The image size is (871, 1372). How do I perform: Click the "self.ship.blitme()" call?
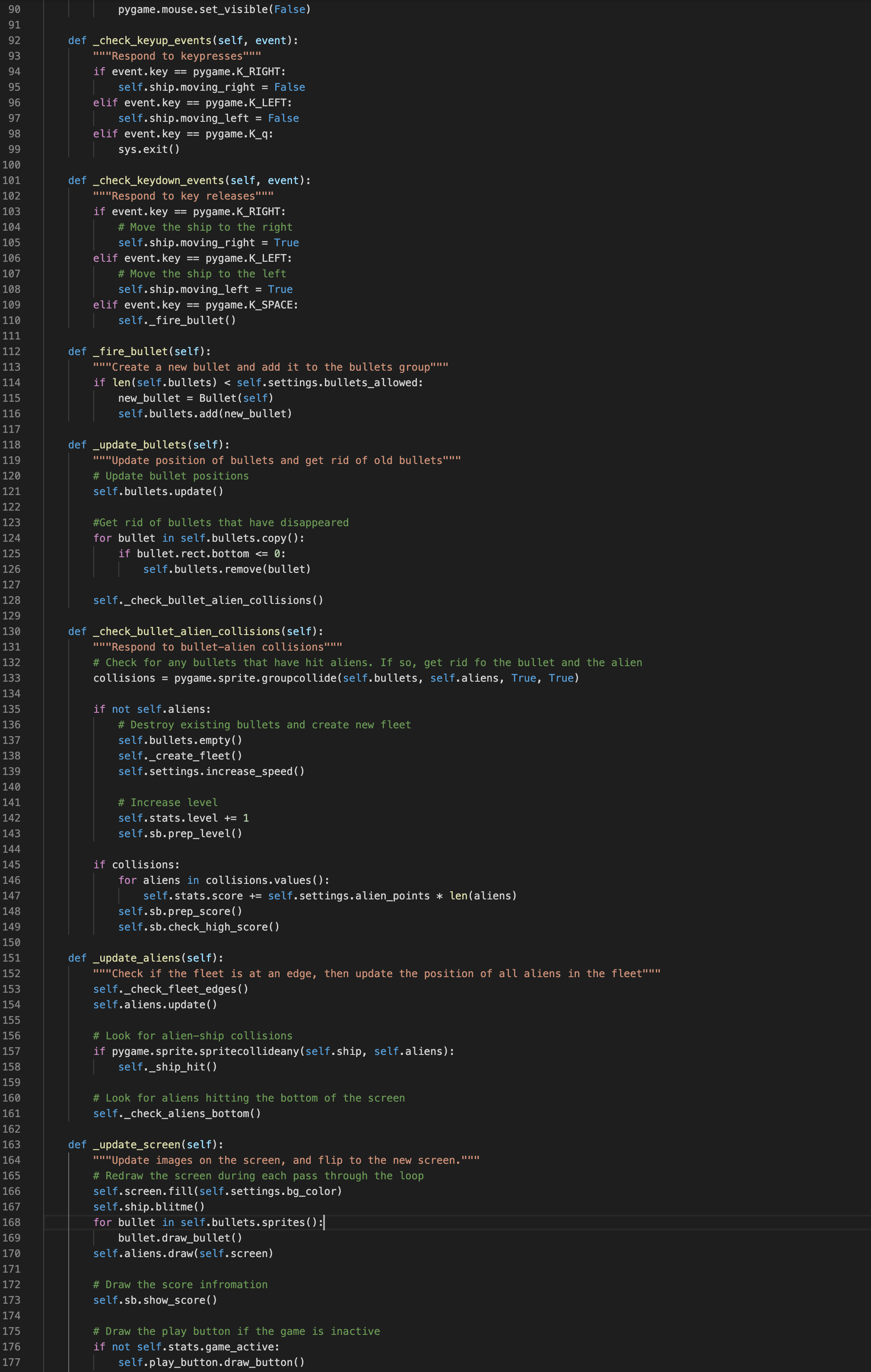pos(149,1207)
